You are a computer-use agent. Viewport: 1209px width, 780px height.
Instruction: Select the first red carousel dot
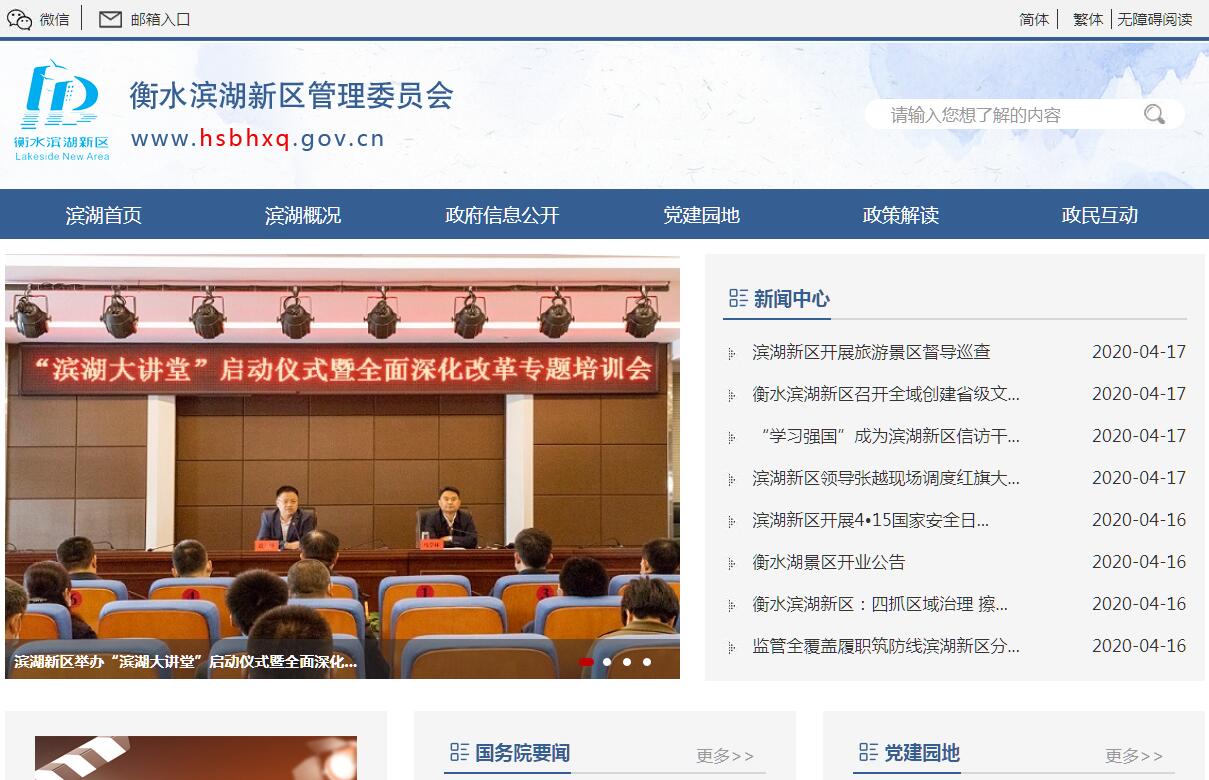586,661
